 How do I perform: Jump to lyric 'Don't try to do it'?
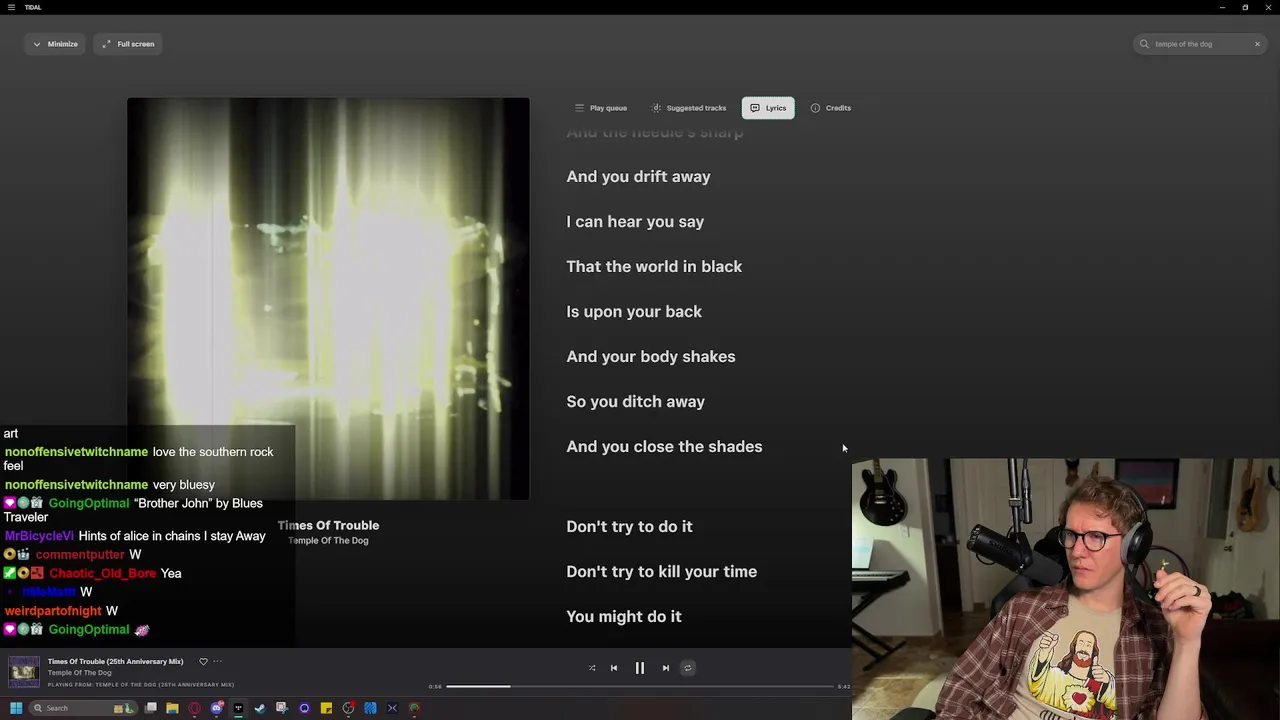[x=629, y=527]
